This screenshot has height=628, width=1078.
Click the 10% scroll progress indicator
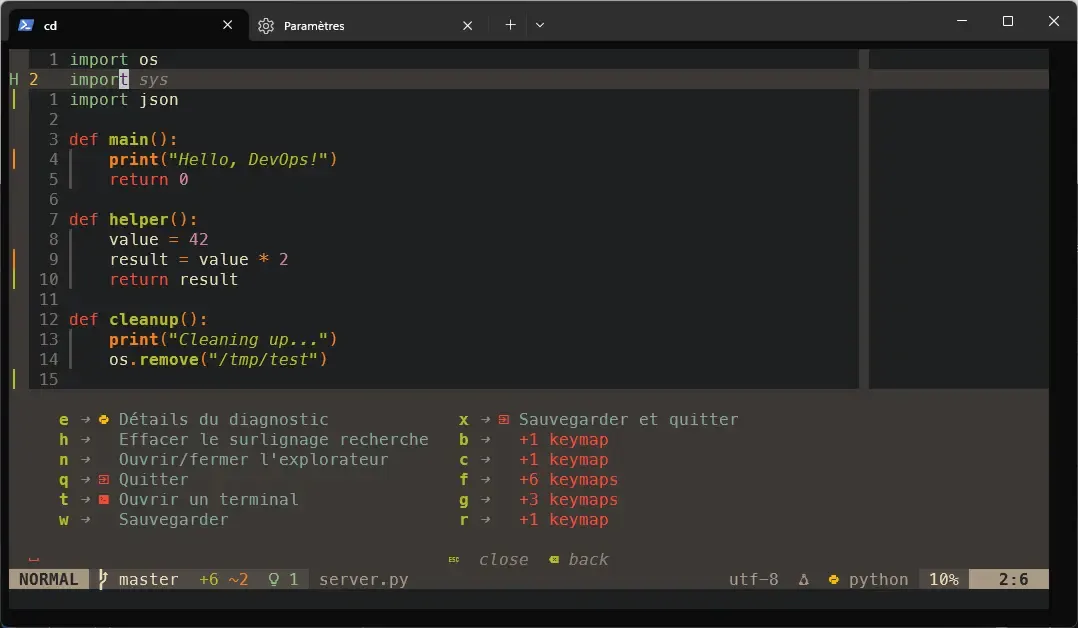coord(943,579)
